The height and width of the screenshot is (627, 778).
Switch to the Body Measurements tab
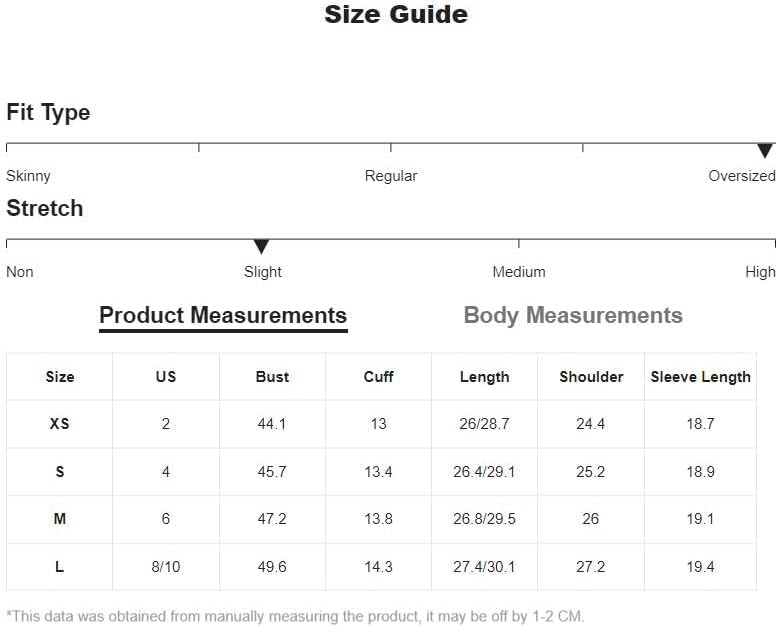point(573,315)
